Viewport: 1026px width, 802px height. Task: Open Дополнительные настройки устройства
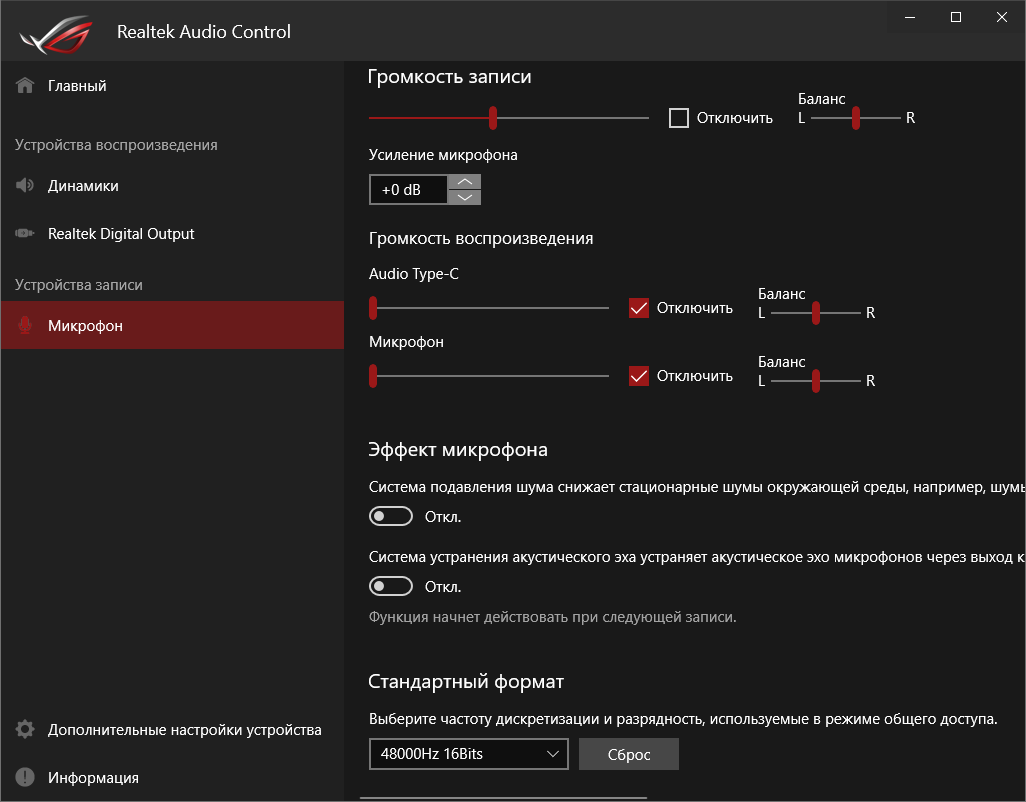coord(184,730)
